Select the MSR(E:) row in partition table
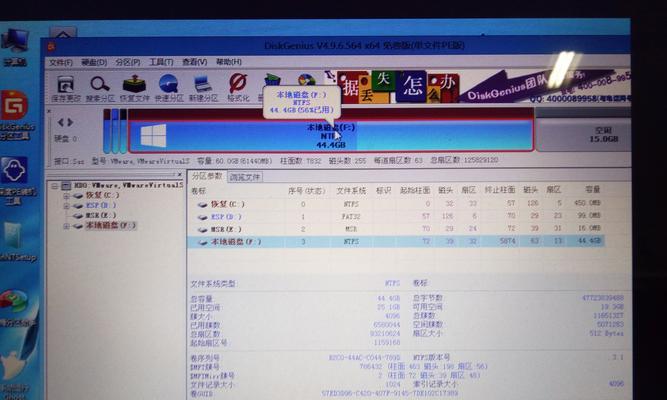 (x=396, y=229)
